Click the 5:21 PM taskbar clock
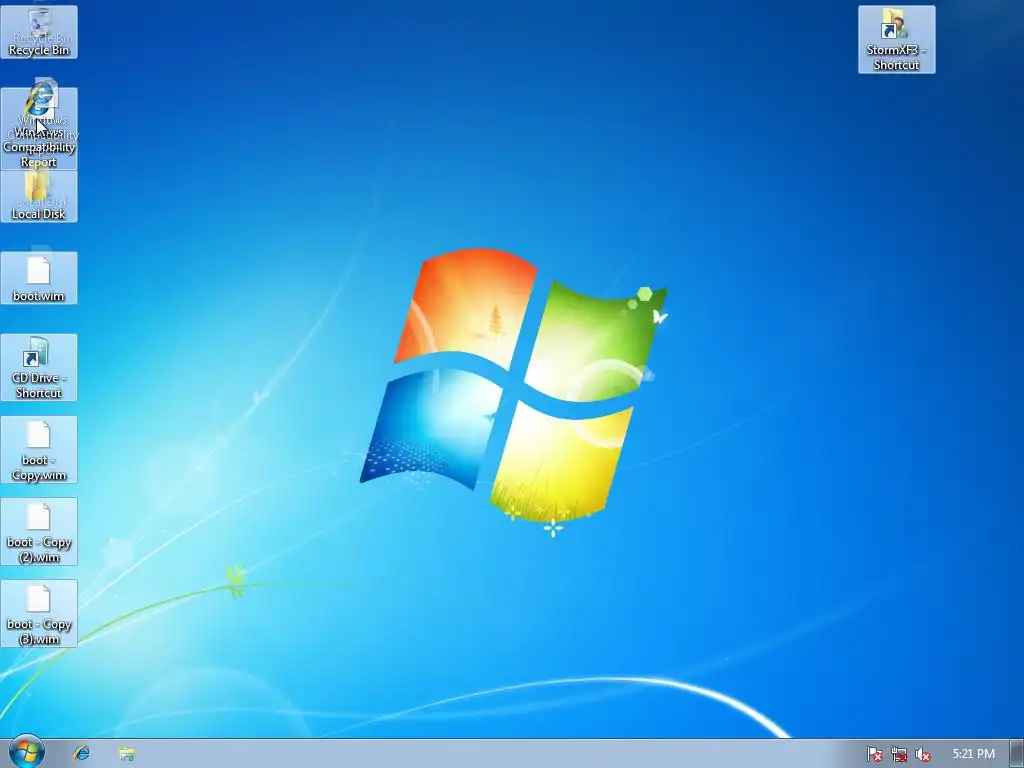This screenshot has height=768, width=1024. (x=973, y=754)
